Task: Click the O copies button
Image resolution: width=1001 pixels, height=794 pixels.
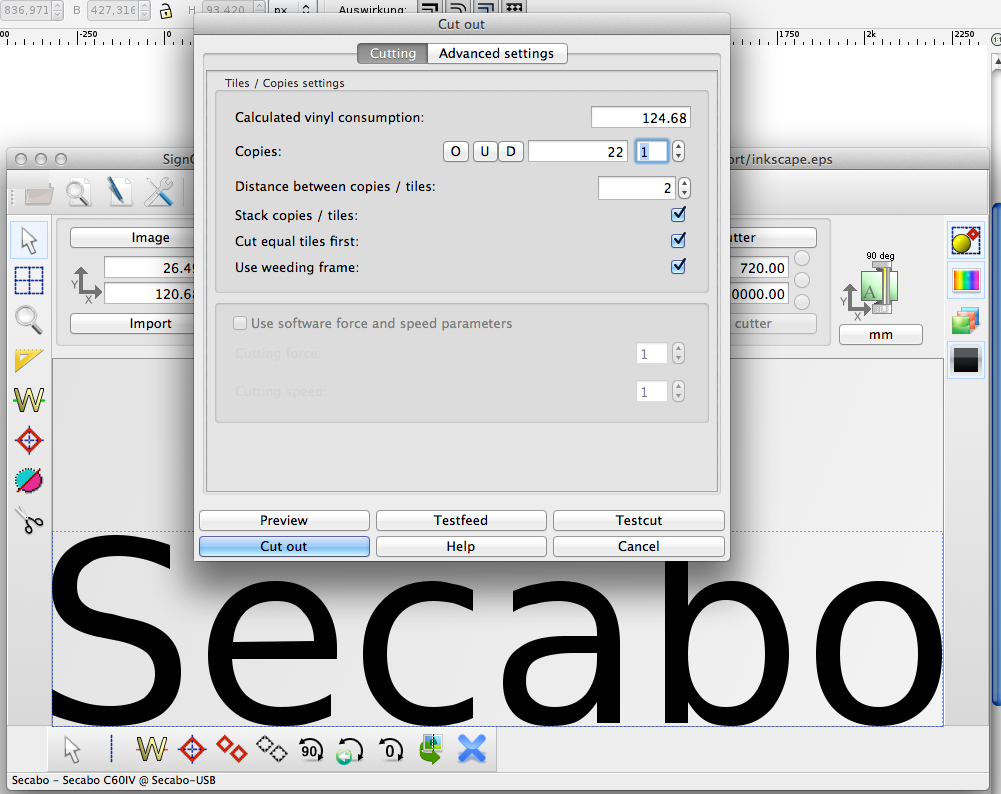Action: coord(456,151)
